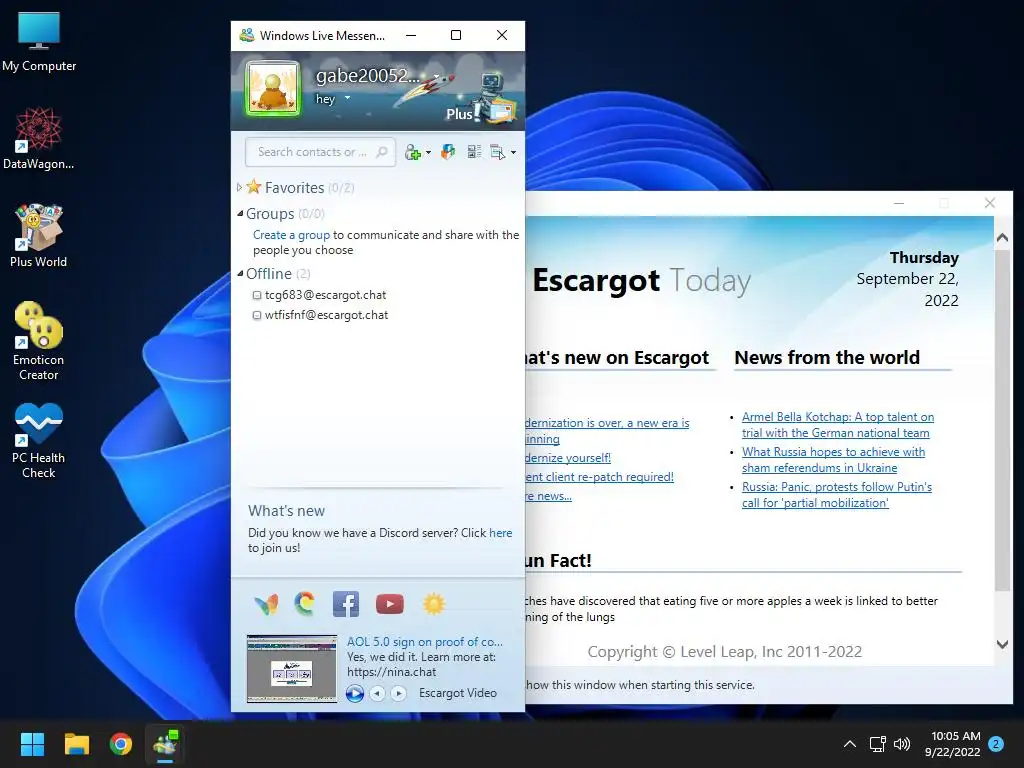Minimize the Escargot Today window
The image size is (1024, 768).
899,203
